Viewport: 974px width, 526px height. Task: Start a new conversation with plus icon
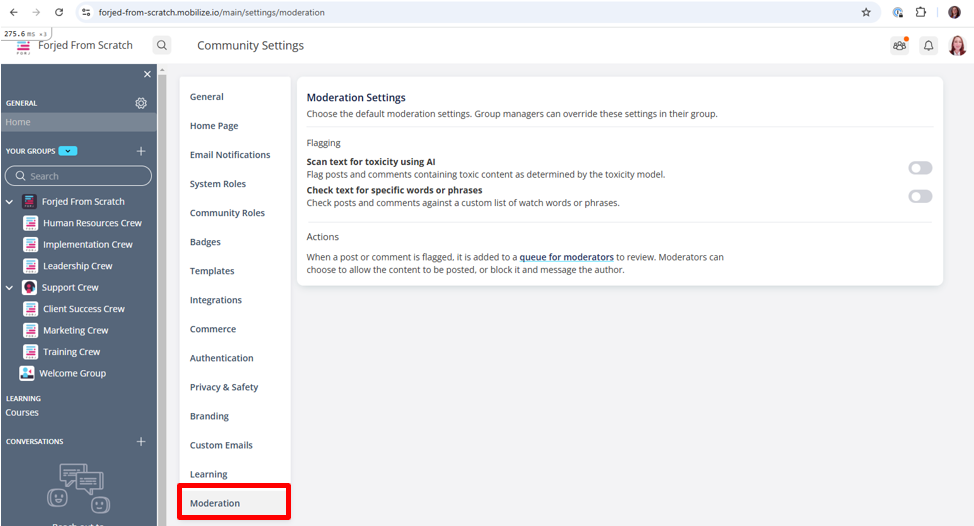click(141, 442)
